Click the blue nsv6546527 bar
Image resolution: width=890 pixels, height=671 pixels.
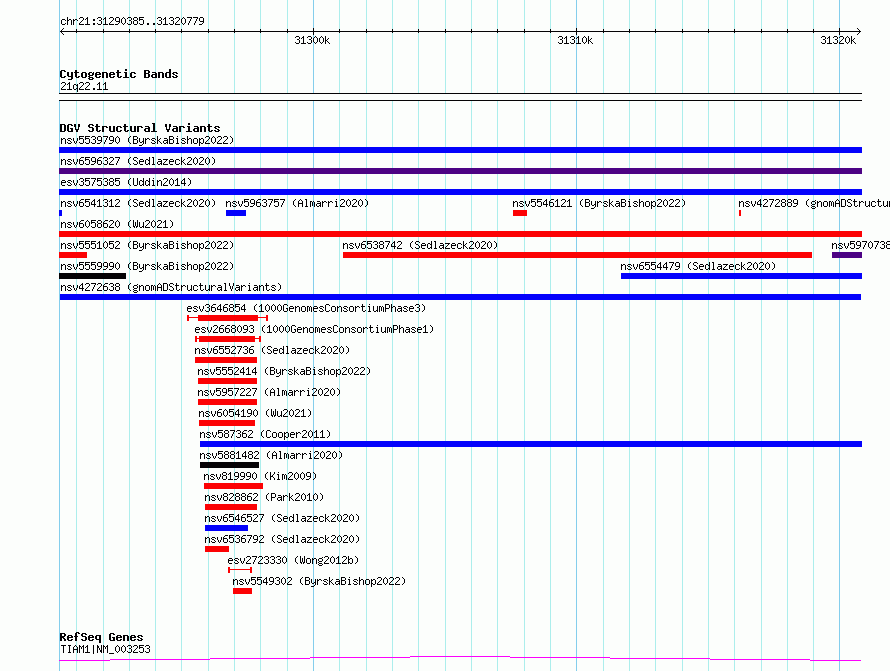coord(226,528)
